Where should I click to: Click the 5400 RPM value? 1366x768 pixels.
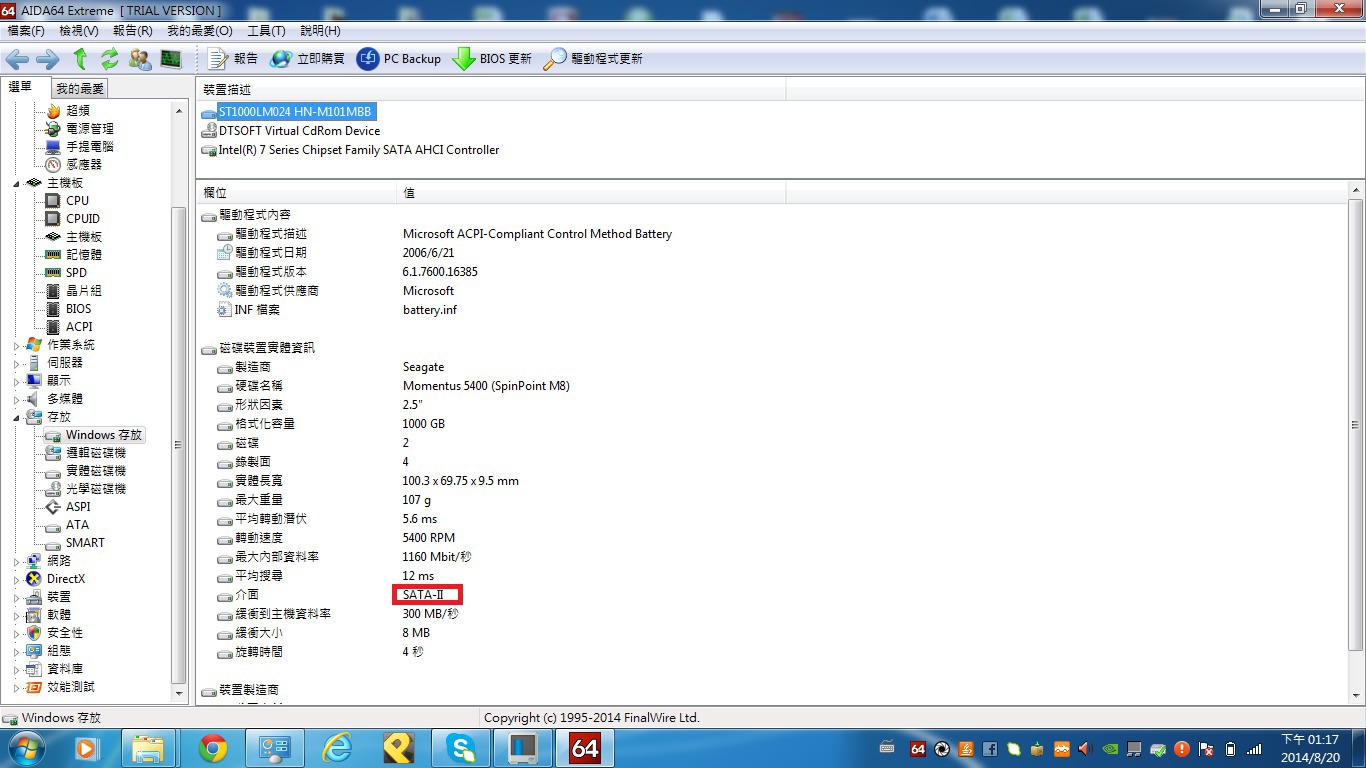[x=429, y=538]
